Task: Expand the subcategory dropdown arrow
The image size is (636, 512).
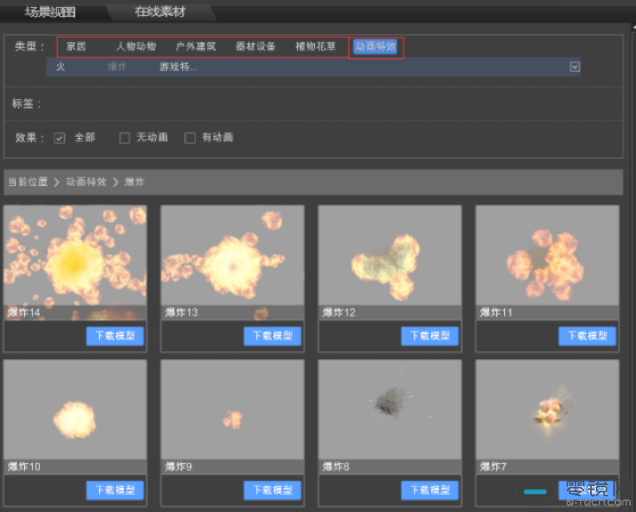Action: click(x=574, y=67)
